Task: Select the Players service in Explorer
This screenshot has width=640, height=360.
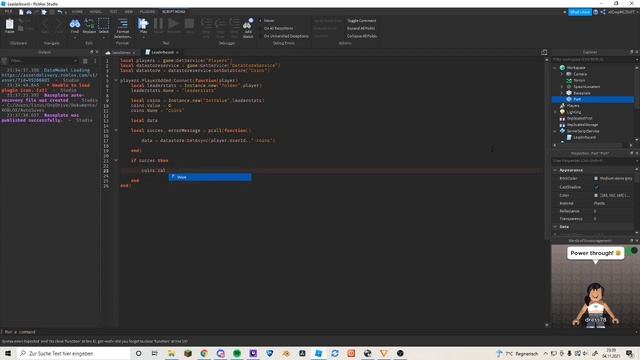Action: [x=573, y=106]
